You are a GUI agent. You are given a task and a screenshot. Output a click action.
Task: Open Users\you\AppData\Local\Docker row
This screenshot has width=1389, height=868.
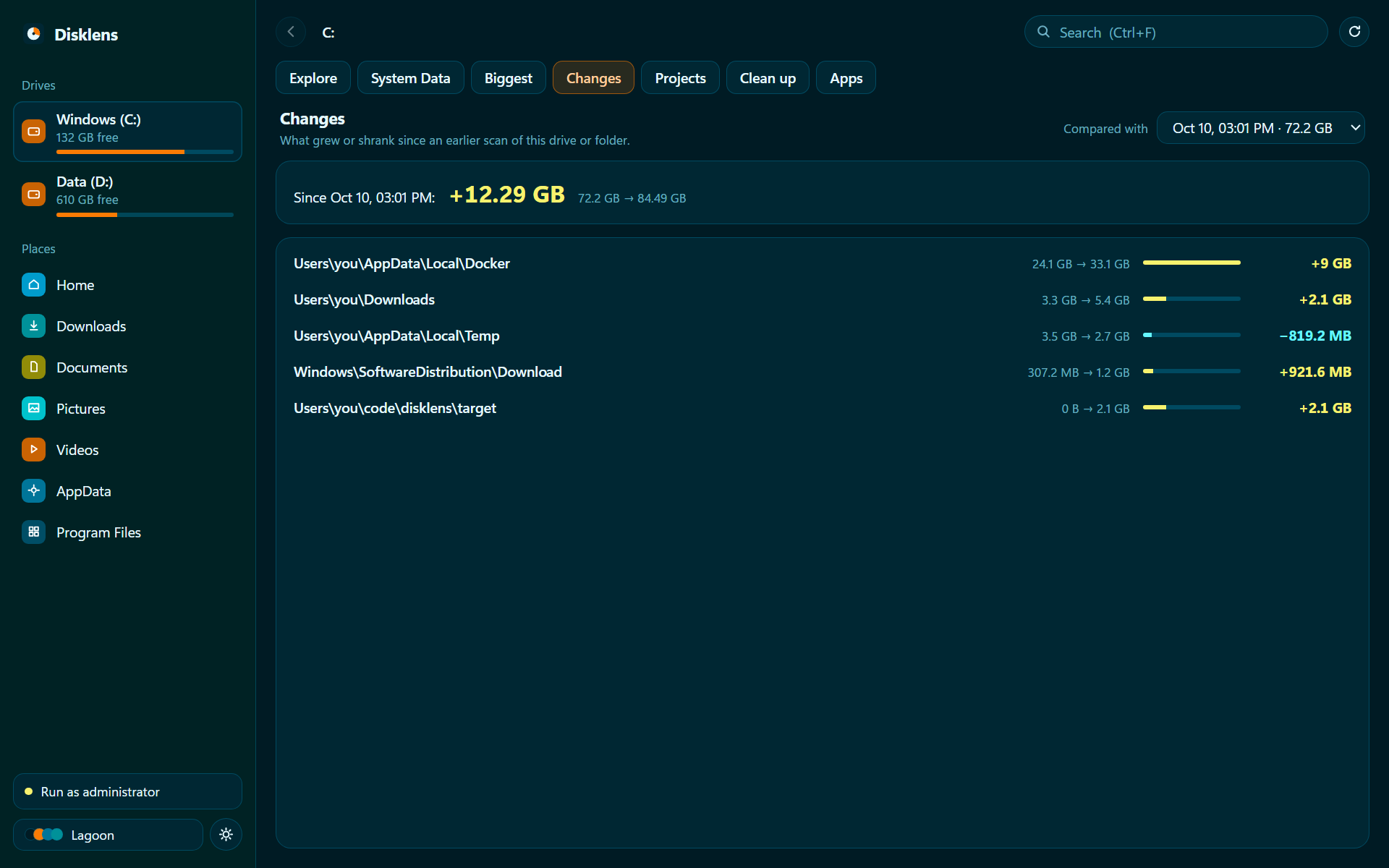(822, 263)
